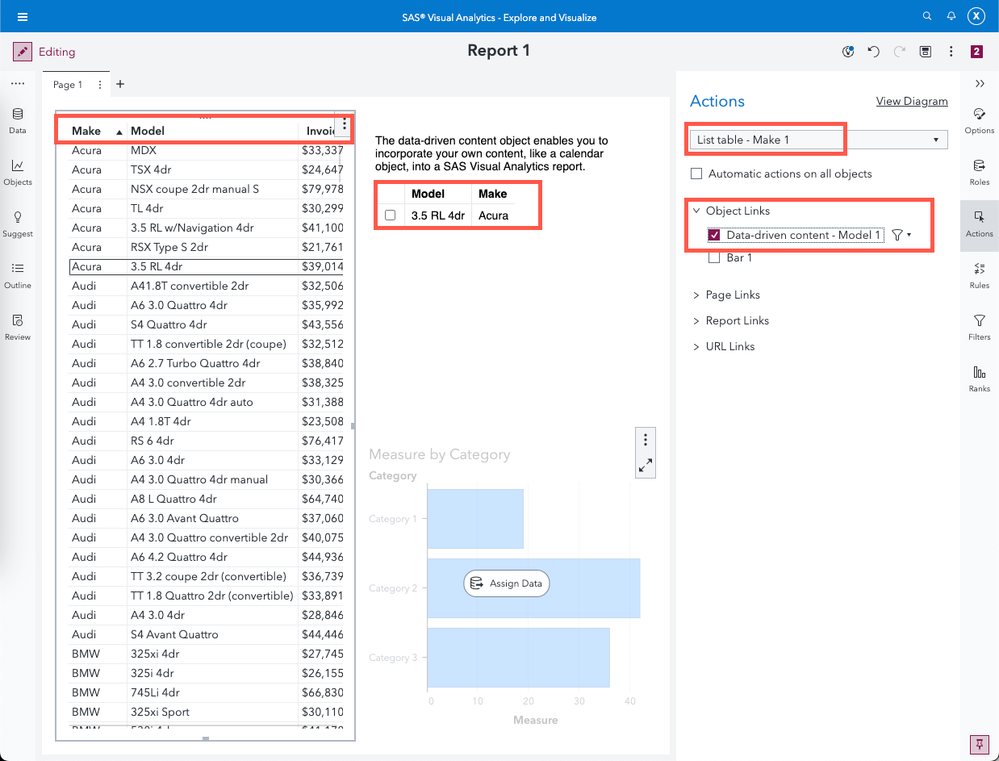Open the Rules pane

pyautogui.click(x=979, y=276)
